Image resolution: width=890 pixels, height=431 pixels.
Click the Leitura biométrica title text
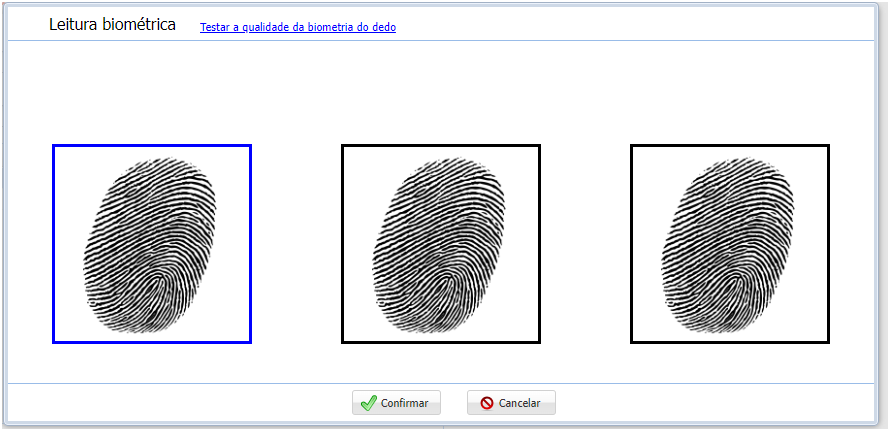point(112,24)
